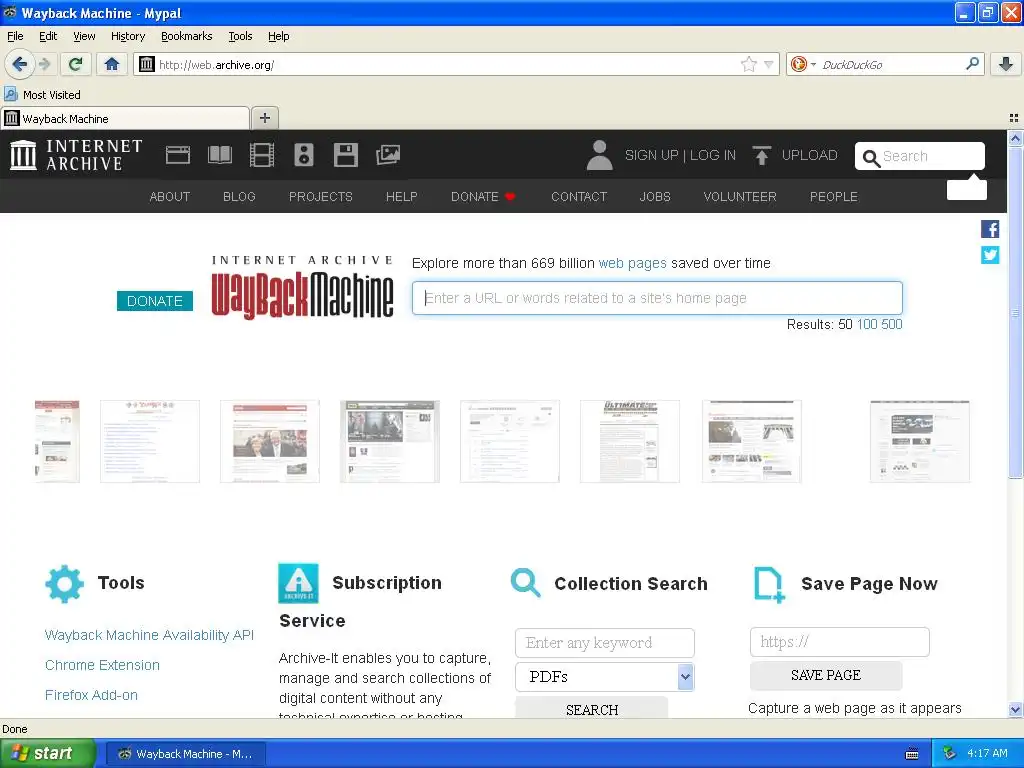Click the teal DONATE button
This screenshot has width=1024, height=768.
click(x=155, y=301)
